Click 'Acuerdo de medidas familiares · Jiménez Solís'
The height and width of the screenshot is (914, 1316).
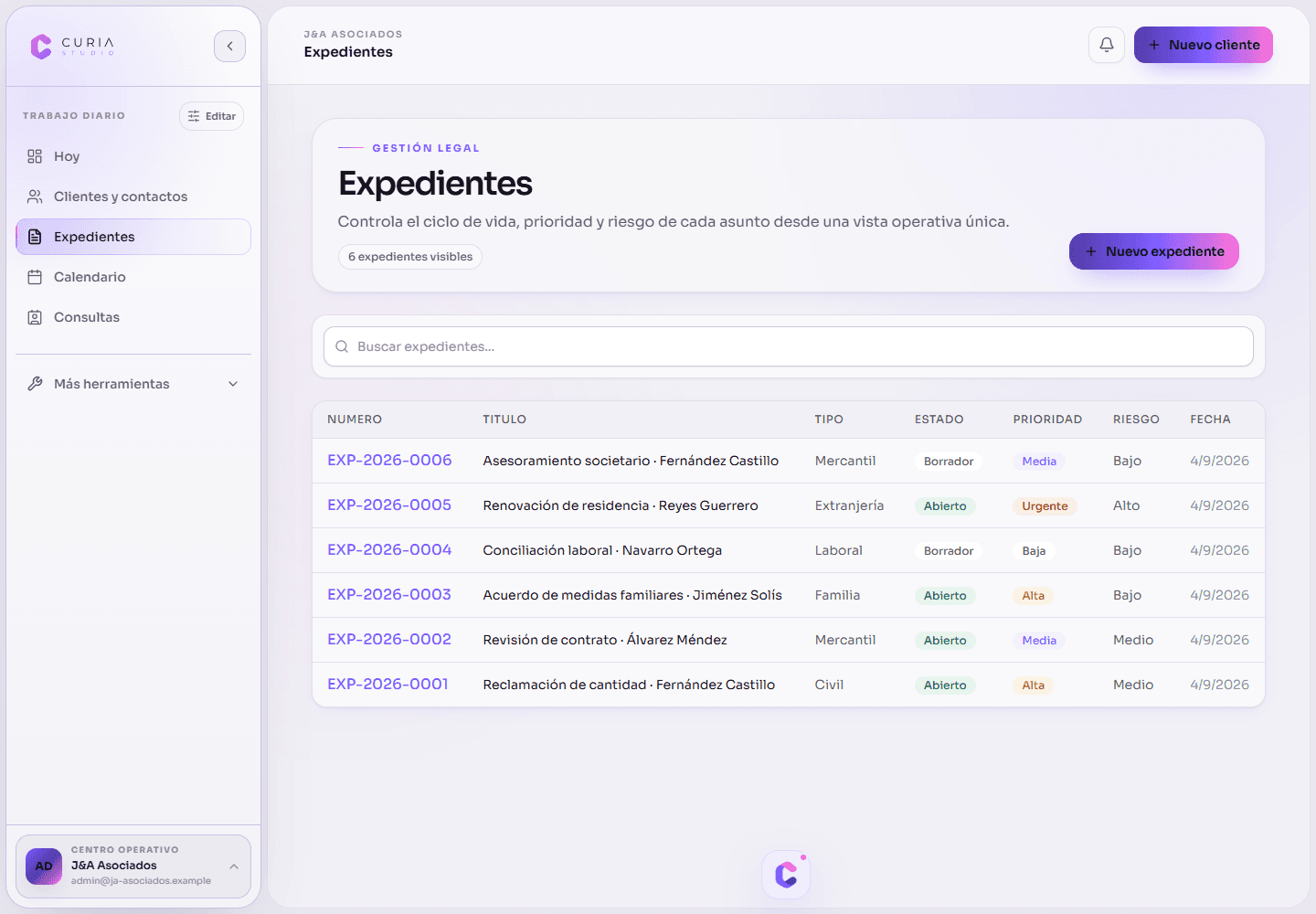point(632,595)
